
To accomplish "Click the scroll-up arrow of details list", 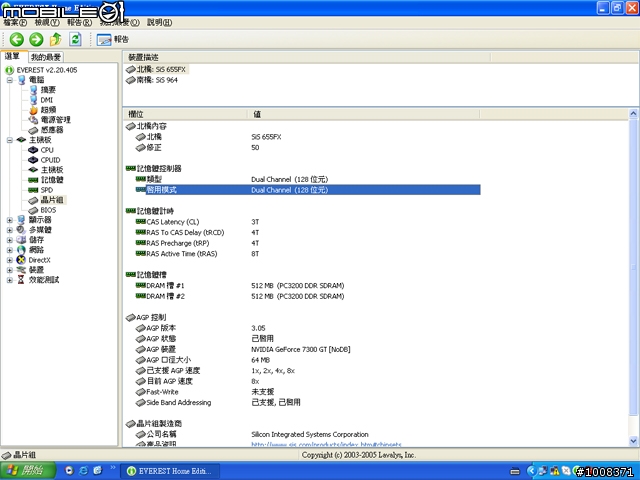I will pos(633,113).
